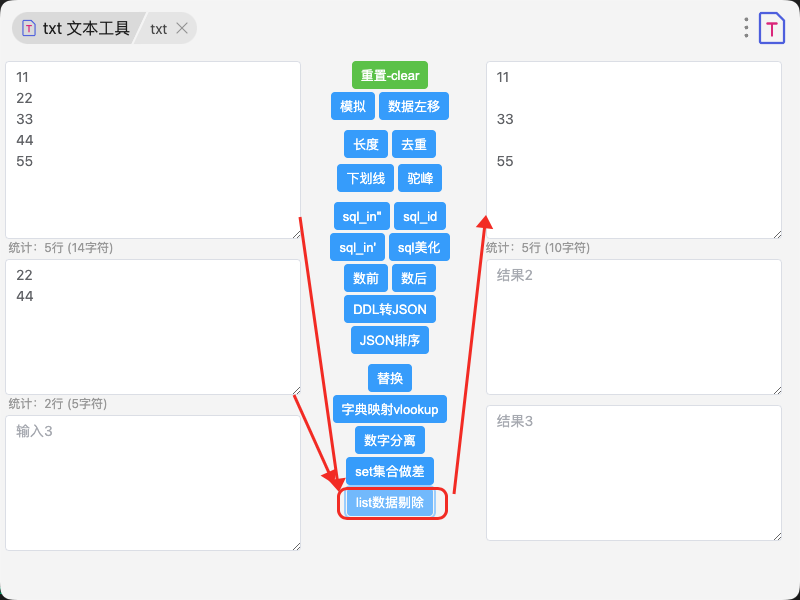Image resolution: width=800 pixels, height=600 pixels.
Task: Format with the sql美化 button
Action: pyautogui.click(x=420, y=247)
